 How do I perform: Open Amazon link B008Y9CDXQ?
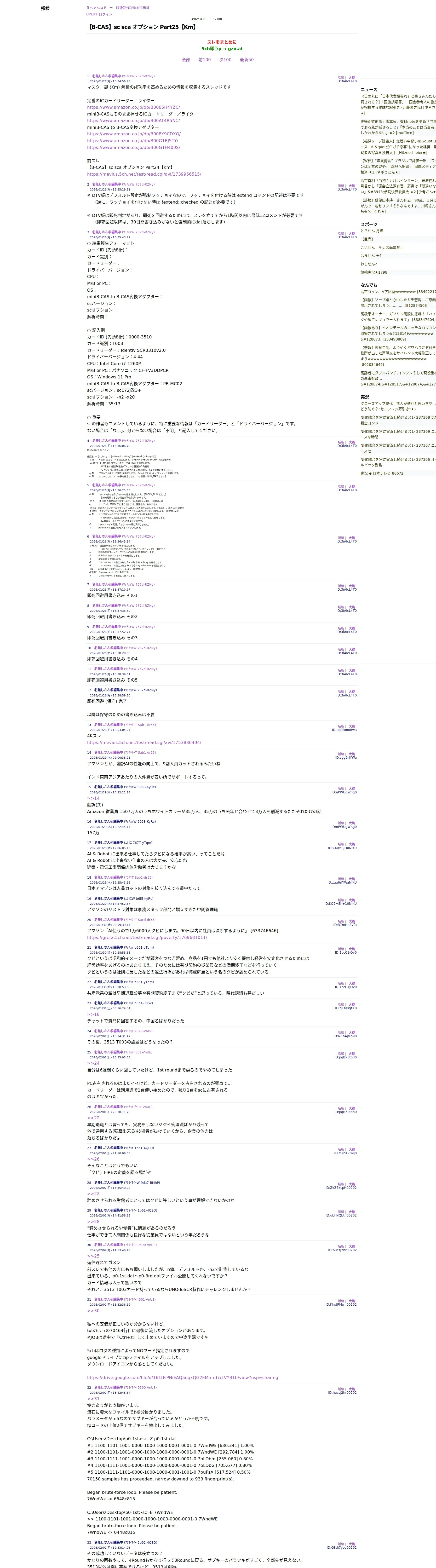134,134
